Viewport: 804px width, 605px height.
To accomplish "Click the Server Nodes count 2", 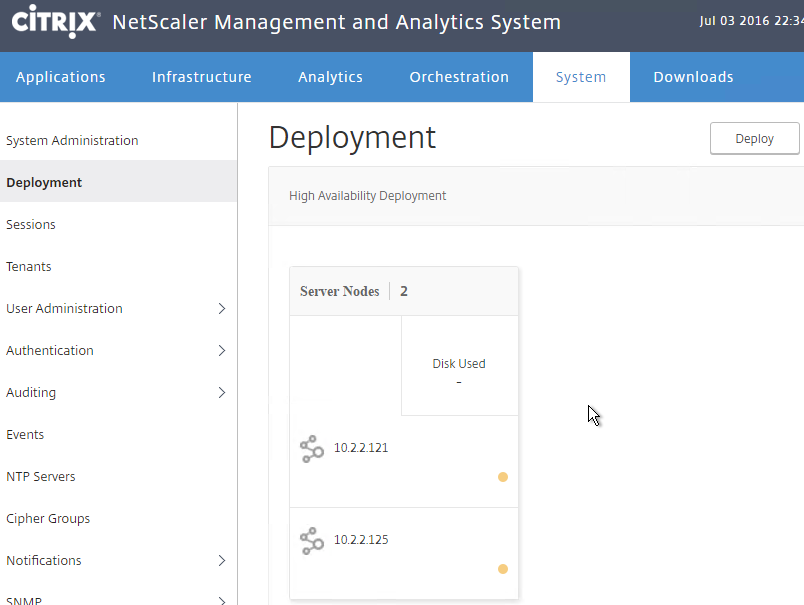I will (x=404, y=291).
